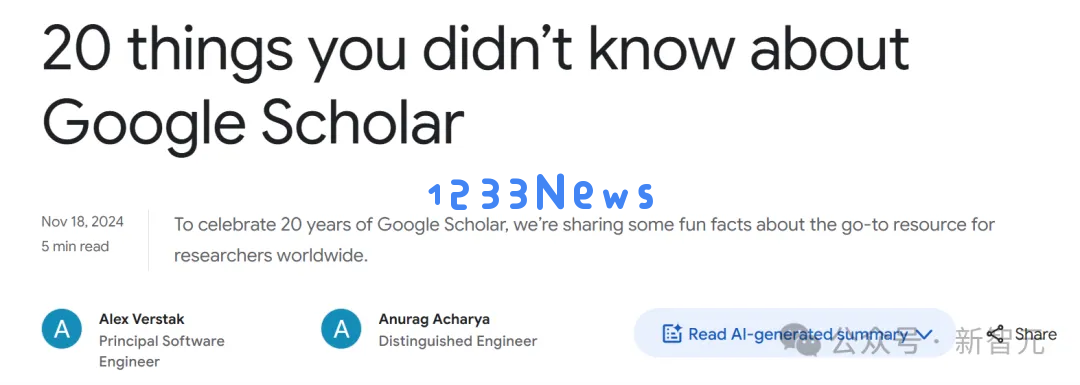
Task: Click Anurag Acharya's circular avatar icon
Action: [x=341, y=329]
